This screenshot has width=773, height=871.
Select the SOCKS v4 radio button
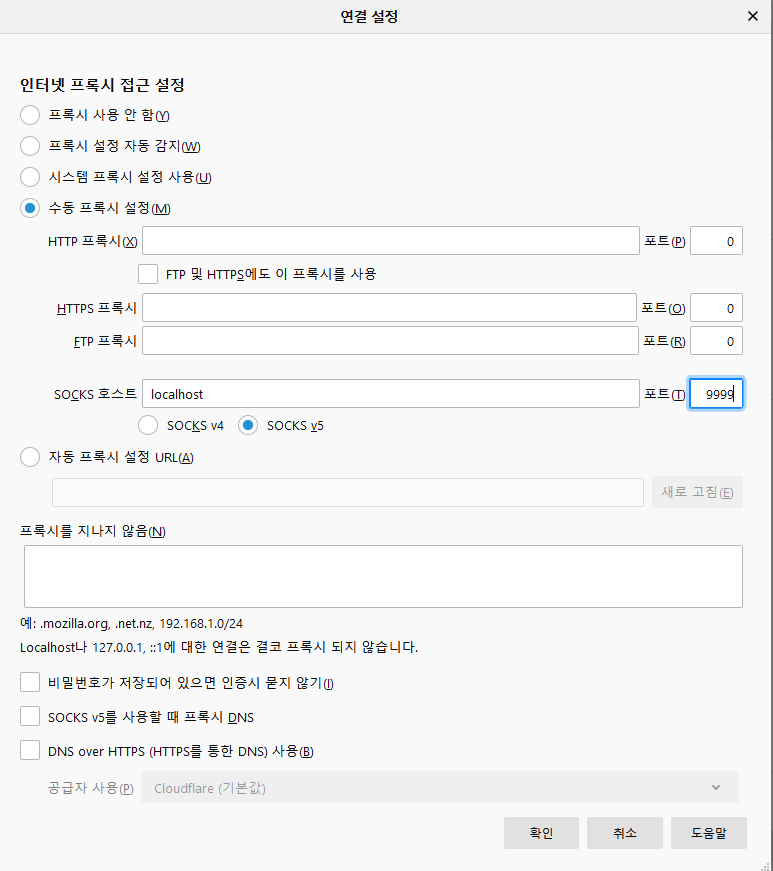coord(148,426)
